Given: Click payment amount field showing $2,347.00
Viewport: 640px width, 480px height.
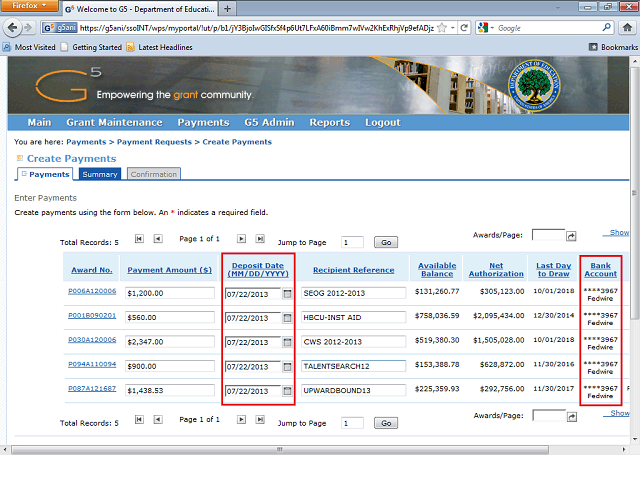Looking at the screenshot, I should click(x=168, y=341).
